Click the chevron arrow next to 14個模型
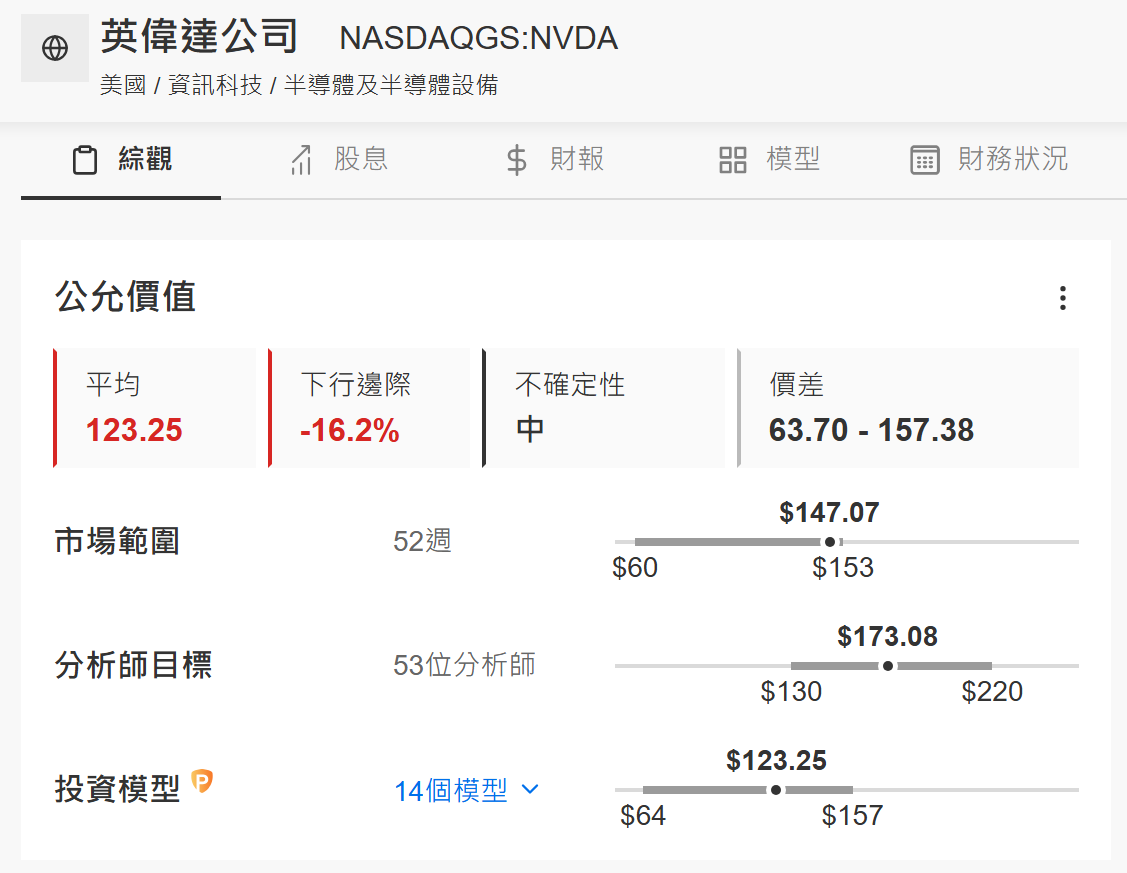Image resolution: width=1127 pixels, height=873 pixels. pos(531,790)
